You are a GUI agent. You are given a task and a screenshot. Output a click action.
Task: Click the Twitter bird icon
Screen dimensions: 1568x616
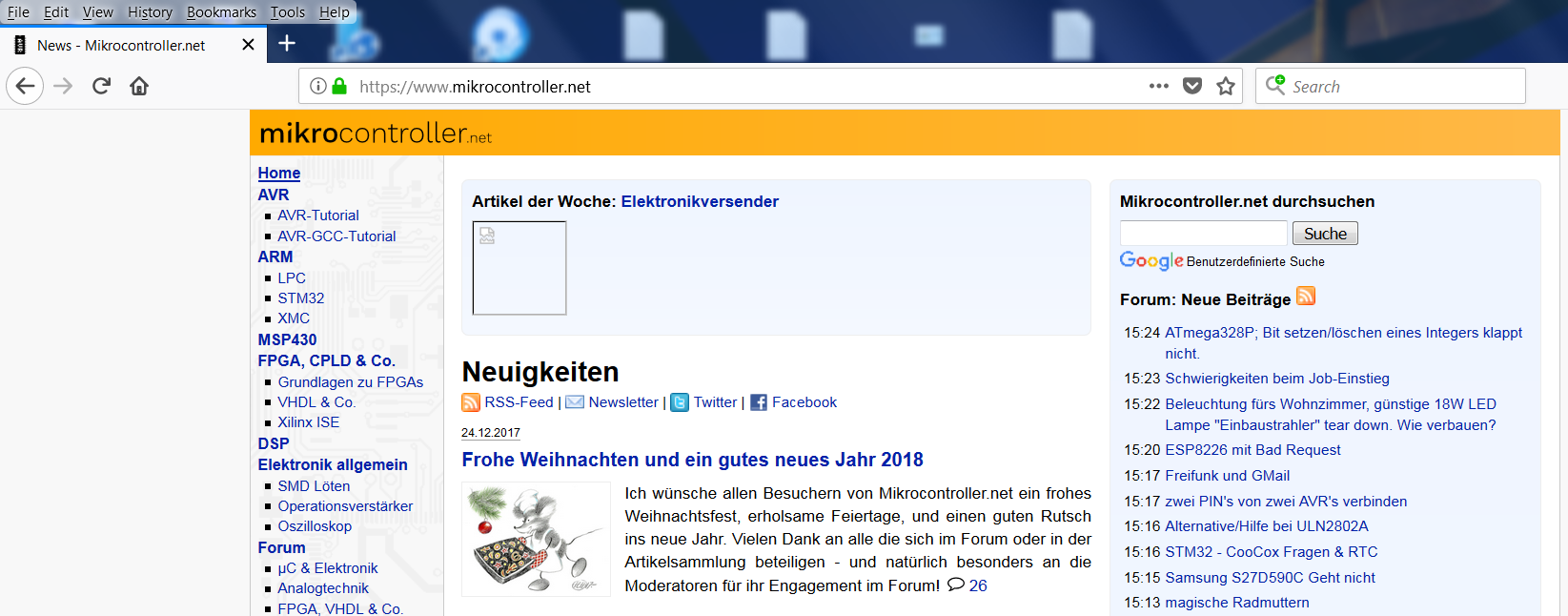pyautogui.click(x=680, y=402)
